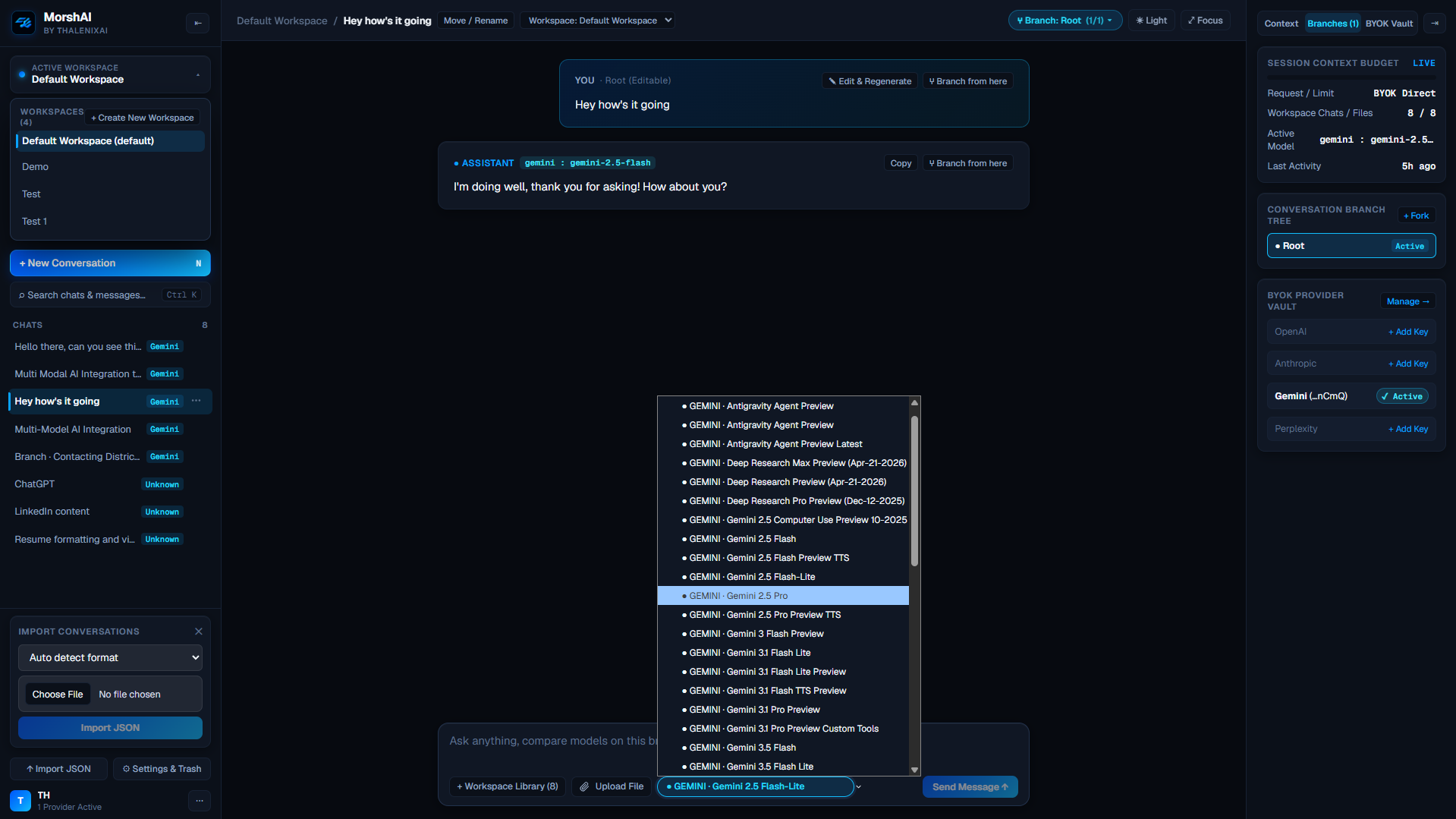Click Upload File paperclip button
This screenshot has height=819, width=1456.
612,786
